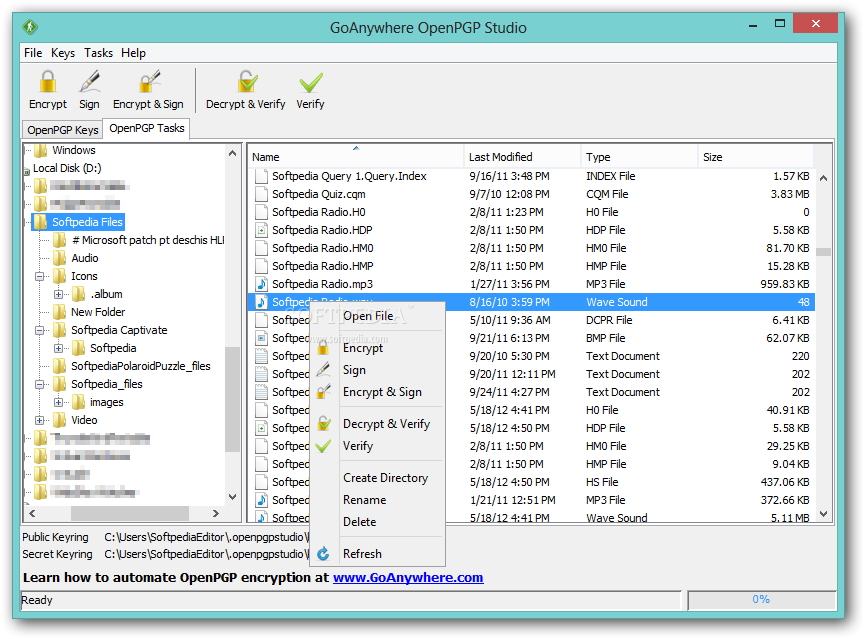865x639 pixels.
Task: Collapse the Softpedia Captivate folder node
Action: [x=40, y=330]
